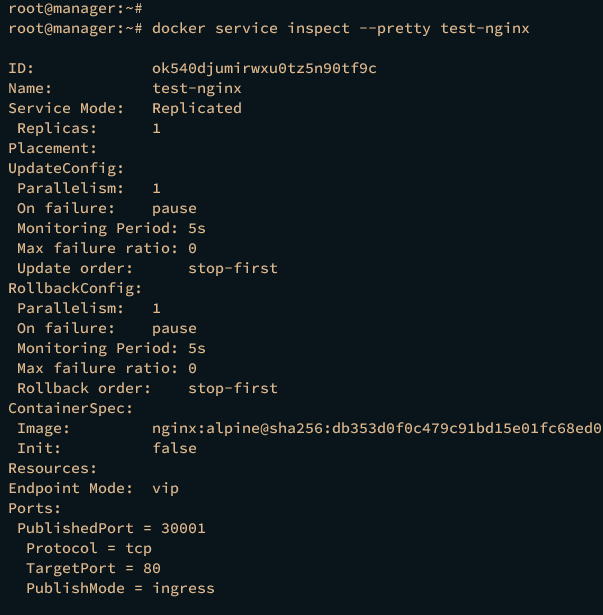Select the Name value test-nginx
Screen dimensions: 603x615
pos(197,89)
